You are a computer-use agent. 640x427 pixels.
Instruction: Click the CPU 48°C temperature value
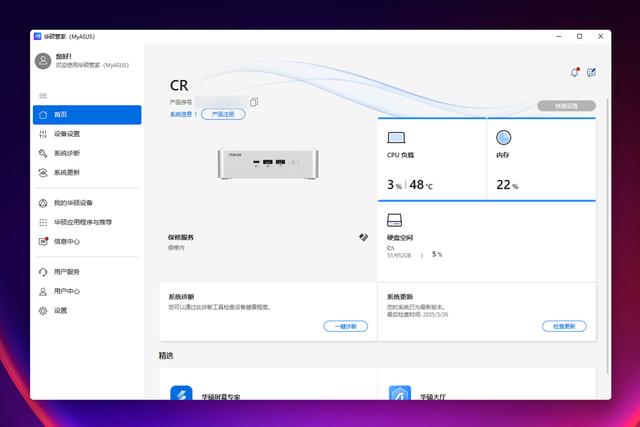pos(421,185)
